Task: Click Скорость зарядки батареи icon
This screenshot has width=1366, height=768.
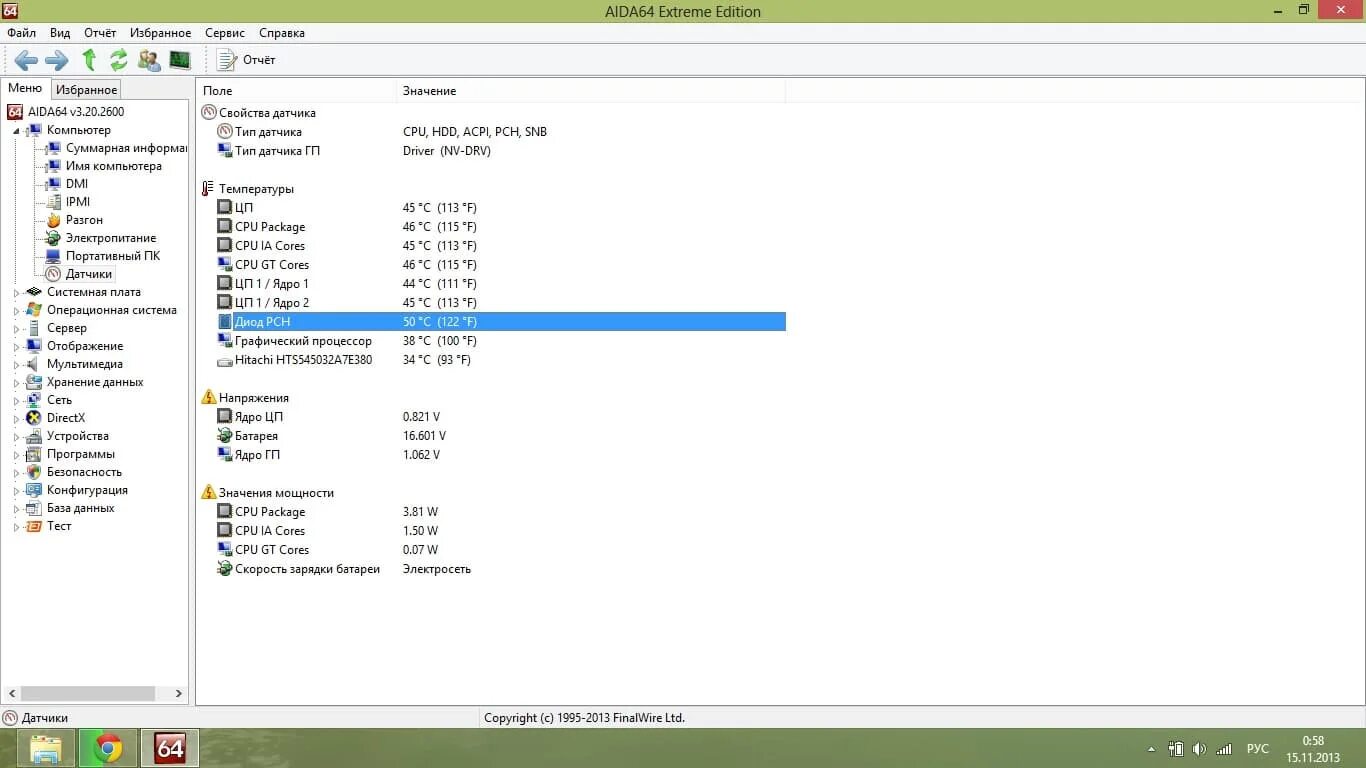Action: point(225,569)
